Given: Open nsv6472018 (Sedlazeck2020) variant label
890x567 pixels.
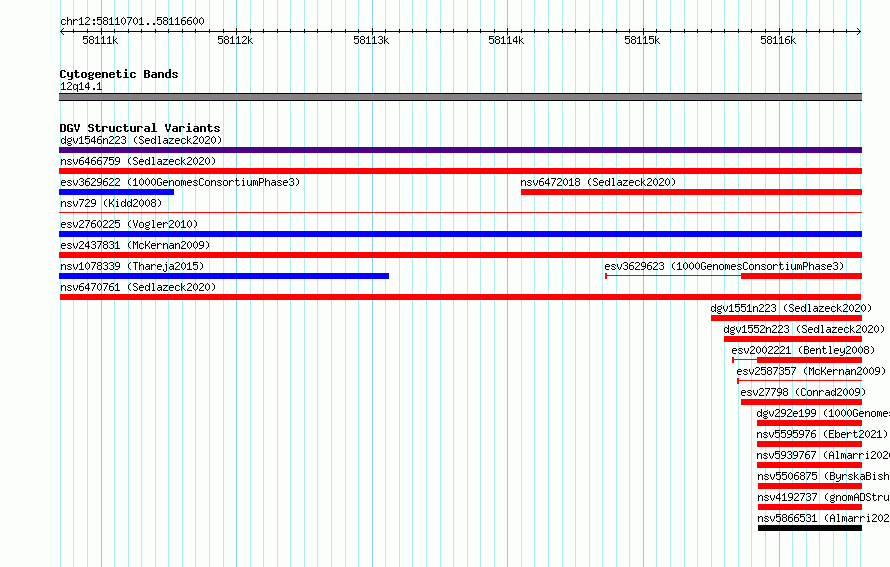Looking at the screenshot, I should pyautogui.click(x=598, y=182).
